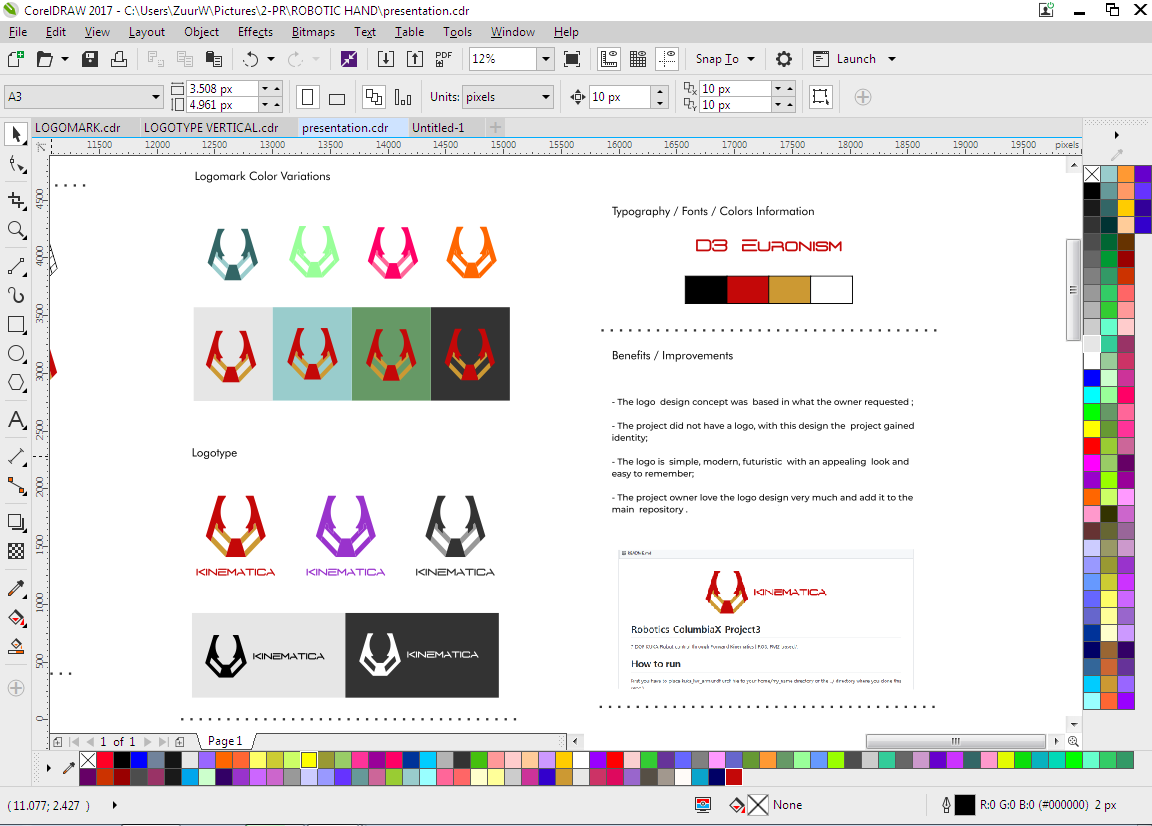Click the Print icon

[119, 59]
